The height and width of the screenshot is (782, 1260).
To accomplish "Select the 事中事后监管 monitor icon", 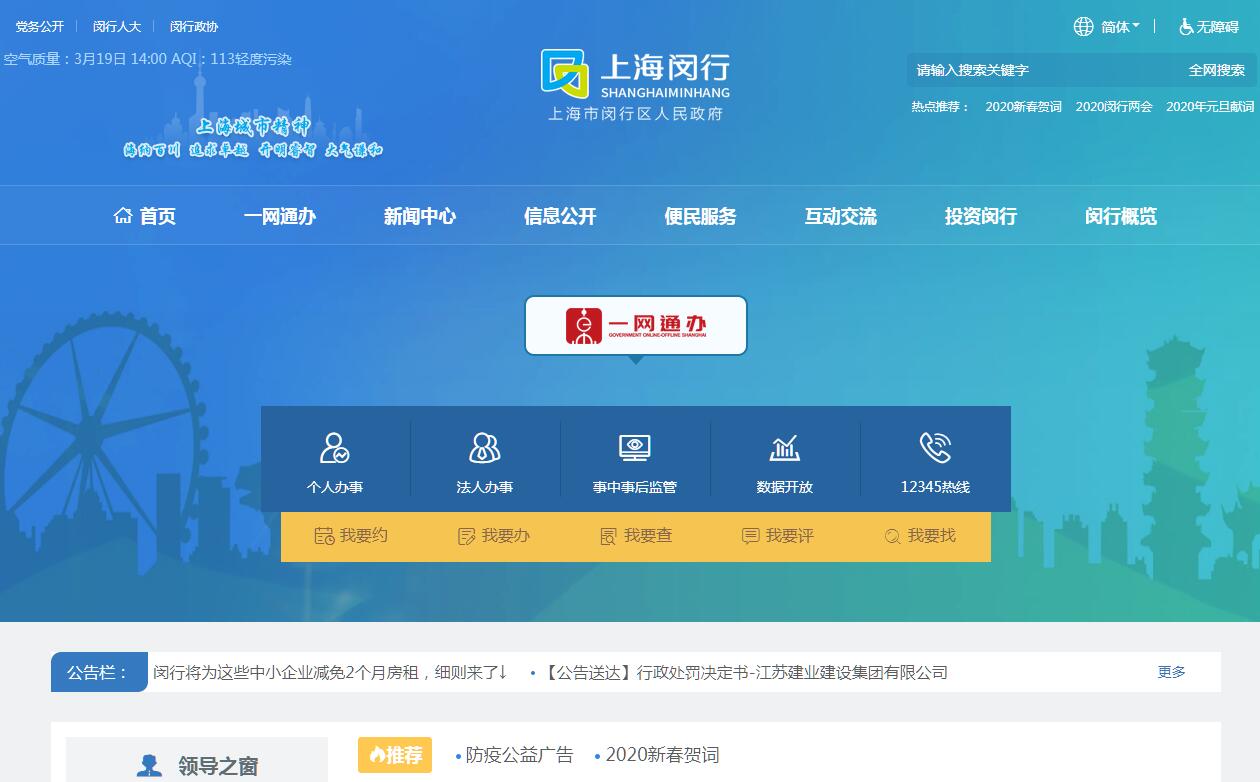I will click(634, 448).
